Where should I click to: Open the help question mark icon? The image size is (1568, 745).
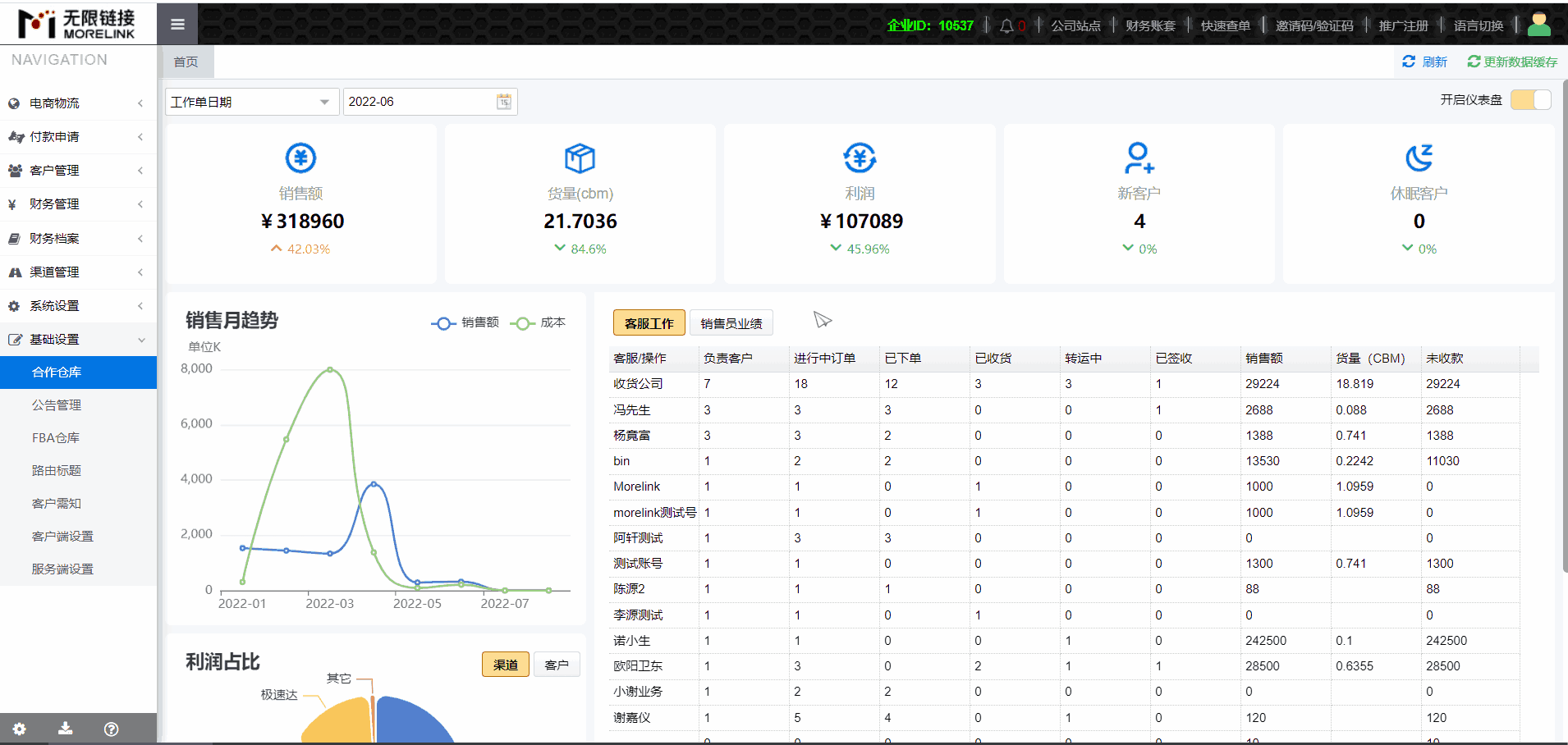click(x=112, y=729)
